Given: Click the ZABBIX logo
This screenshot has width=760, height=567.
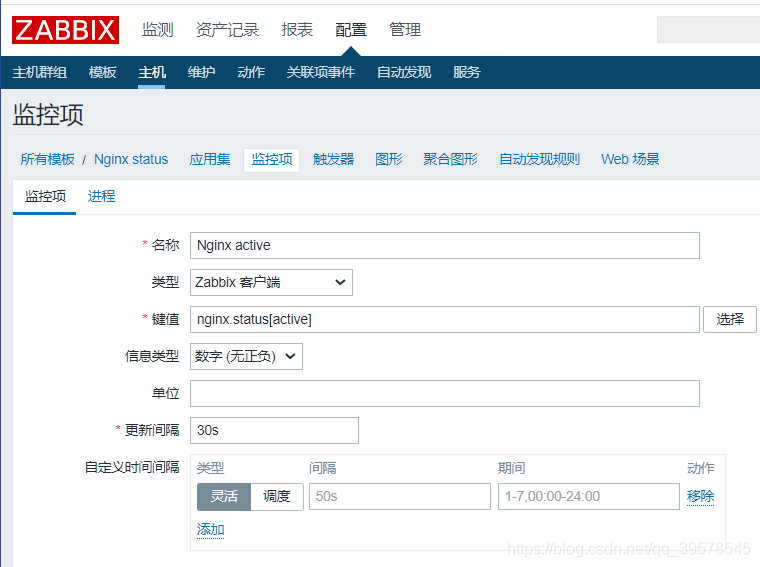Looking at the screenshot, I should click(x=65, y=30).
